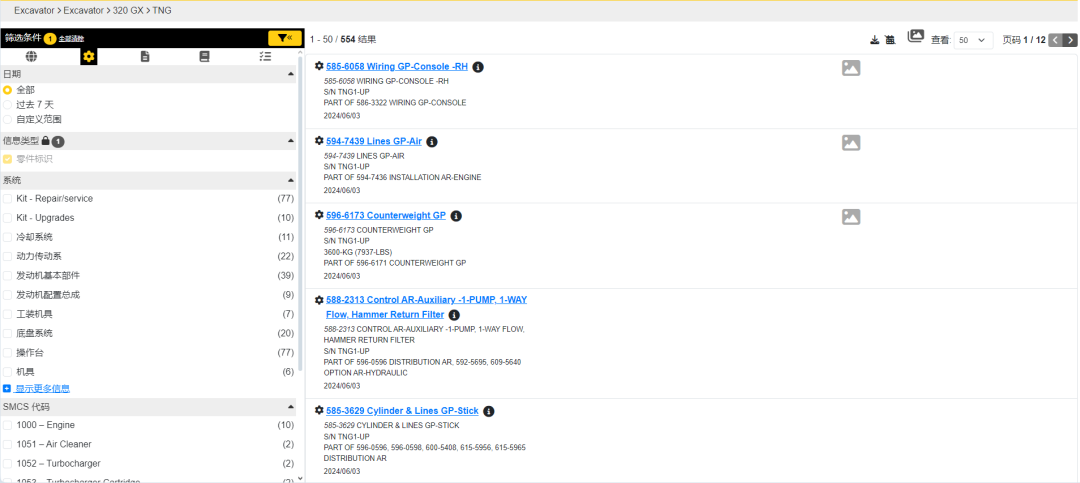Go to next results page
Viewport: 1080px width, 483px height.
[1068, 40]
